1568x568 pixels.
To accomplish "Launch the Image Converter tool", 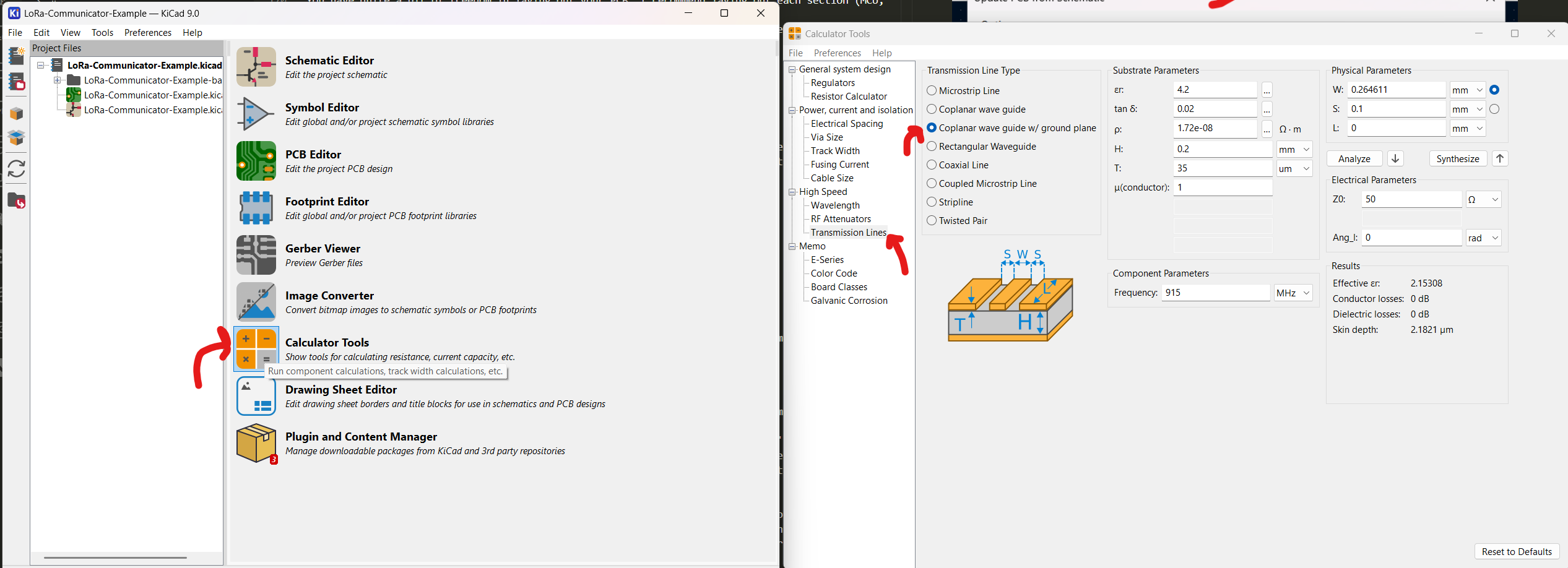I will (256, 302).
